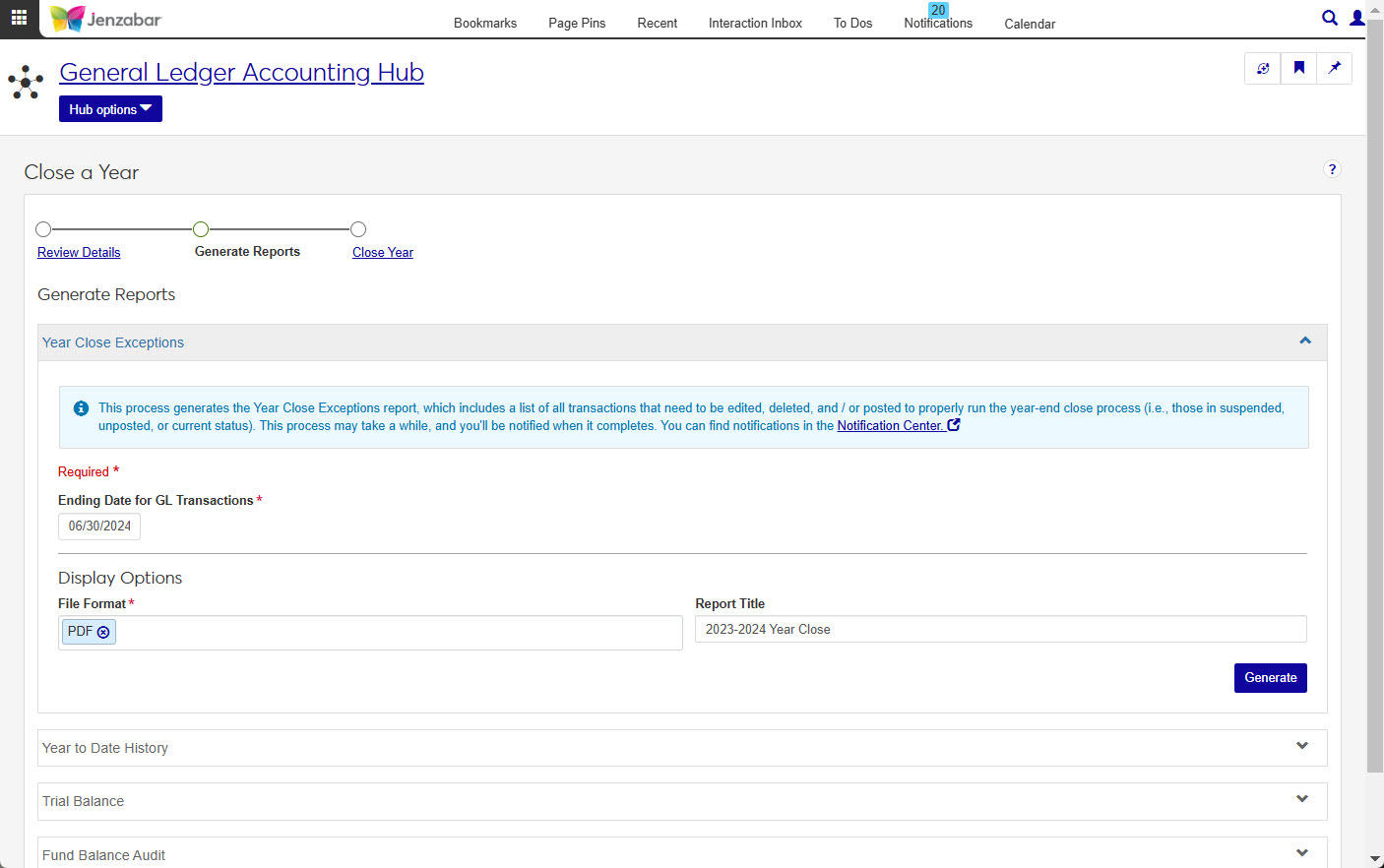The height and width of the screenshot is (868, 1384).
Task: Open the Notifications menu item
Action: [937, 23]
